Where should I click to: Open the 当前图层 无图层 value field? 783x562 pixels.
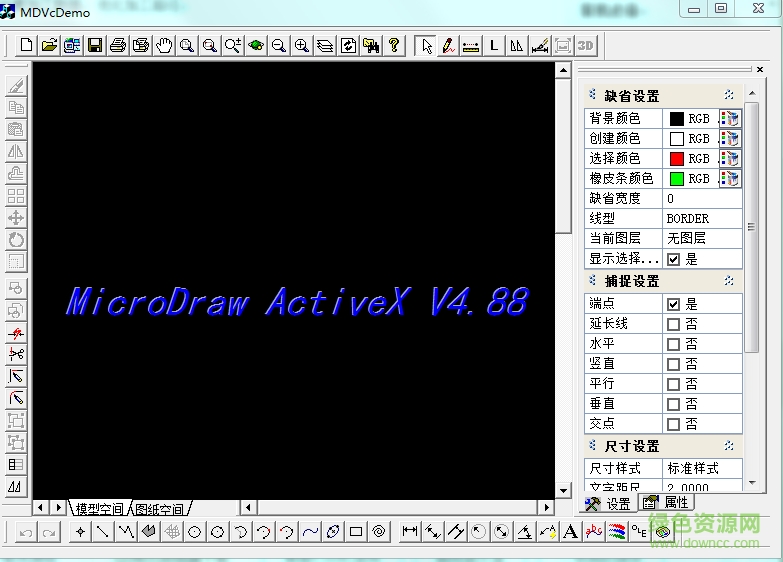(x=702, y=238)
